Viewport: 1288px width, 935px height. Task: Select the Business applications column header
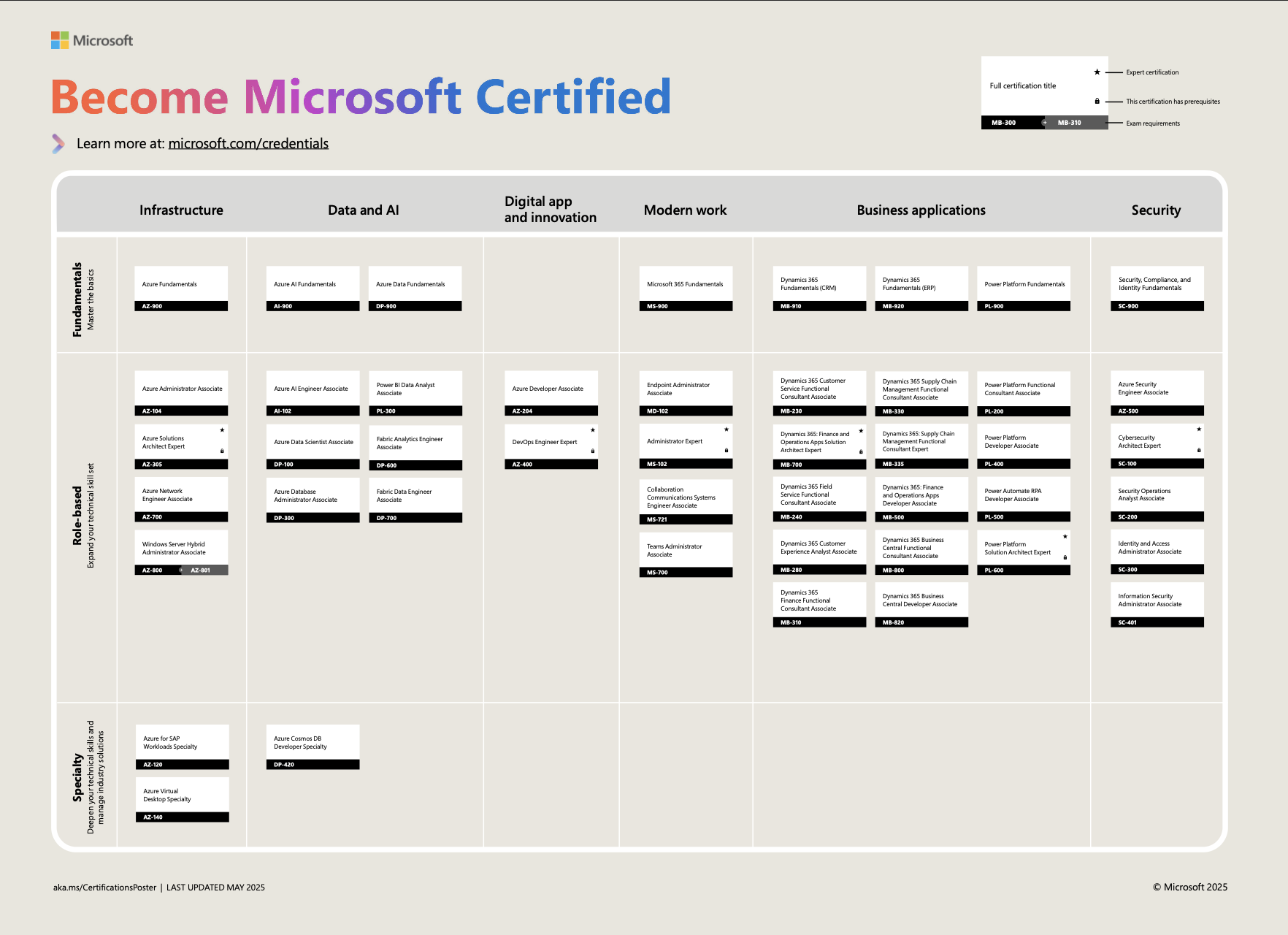(x=921, y=210)
